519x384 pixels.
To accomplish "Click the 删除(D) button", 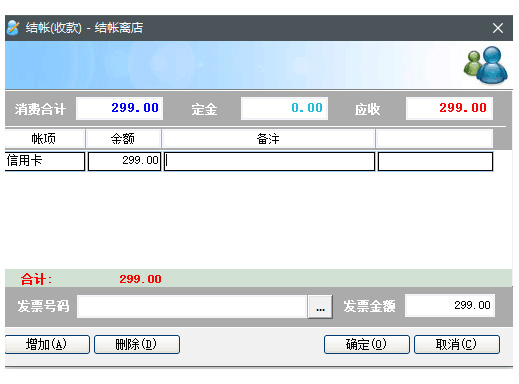I will (137, 344).
